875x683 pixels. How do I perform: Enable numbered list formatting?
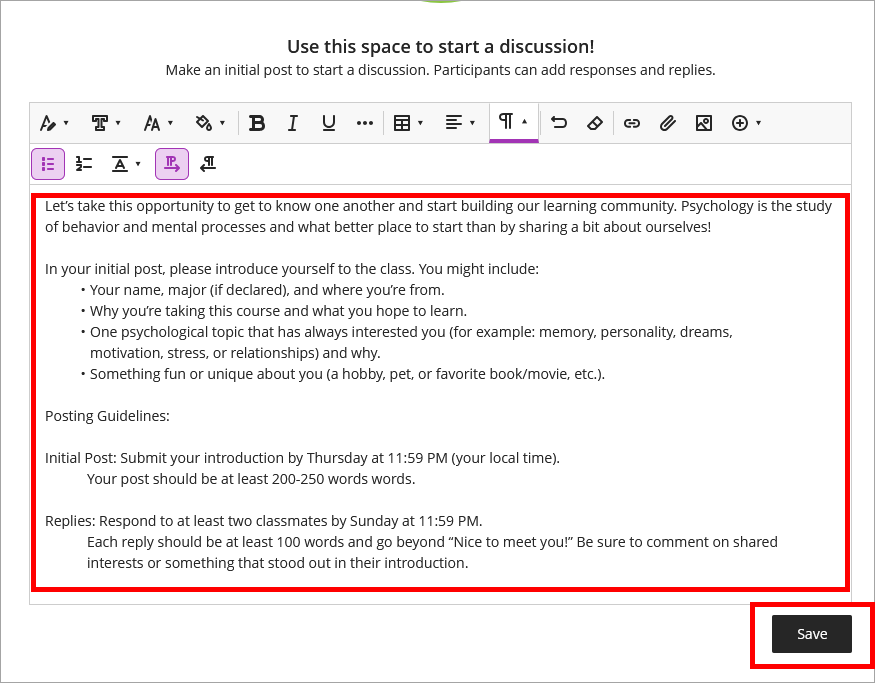pyautogui.click(x=83, y=163)
